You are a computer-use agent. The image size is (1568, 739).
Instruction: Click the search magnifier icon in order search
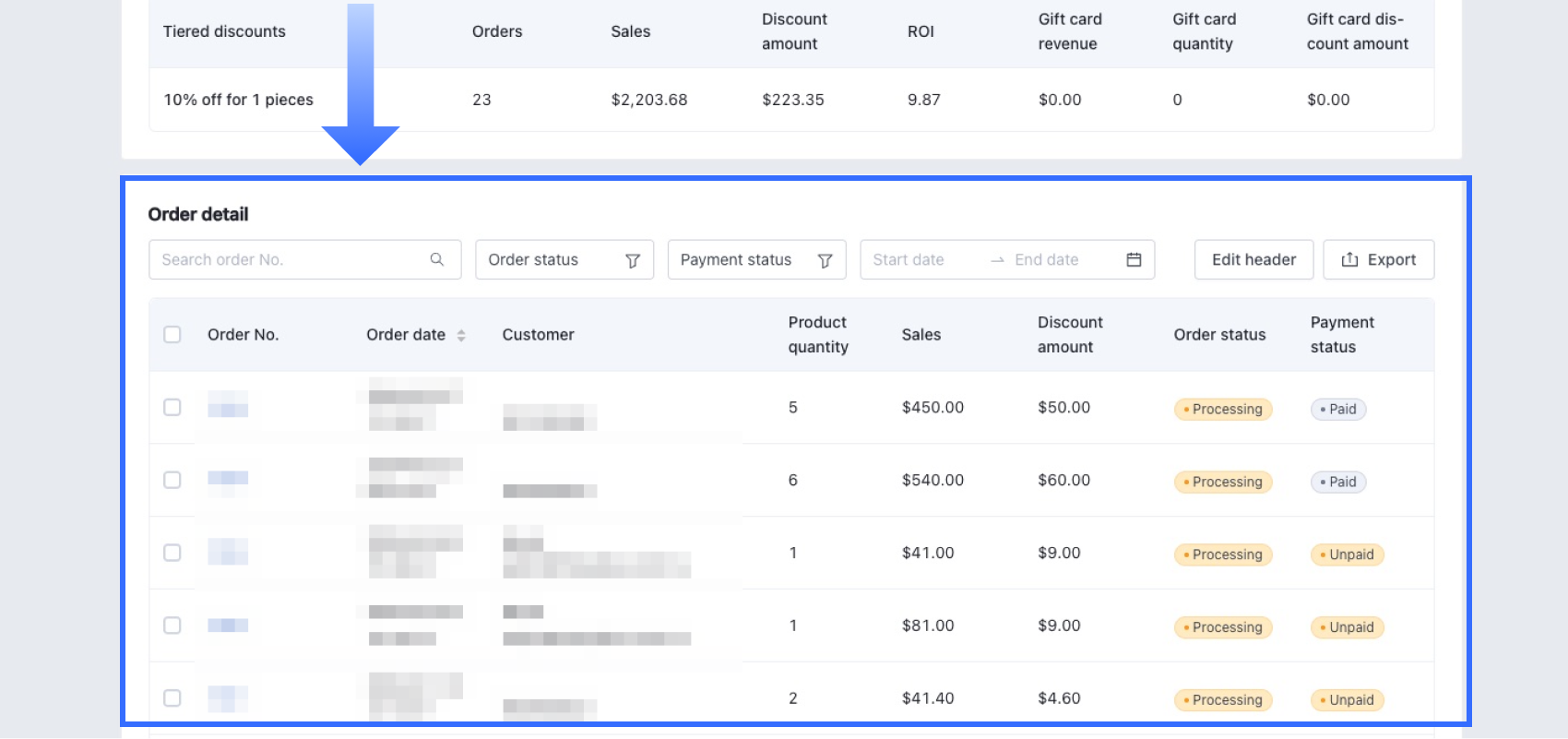(437, 260)
